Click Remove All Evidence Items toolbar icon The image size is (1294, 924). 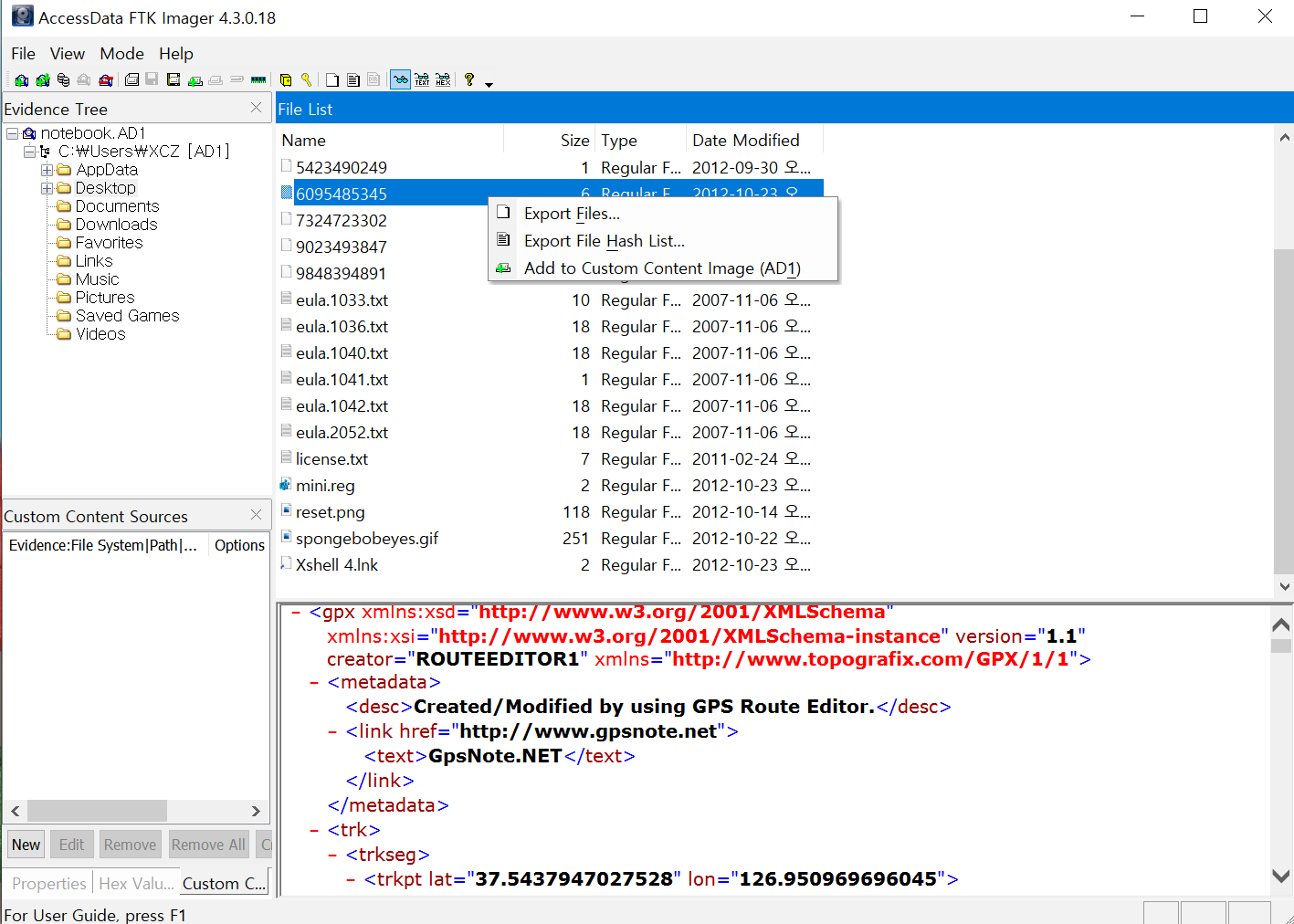click(x=106, y=80)
